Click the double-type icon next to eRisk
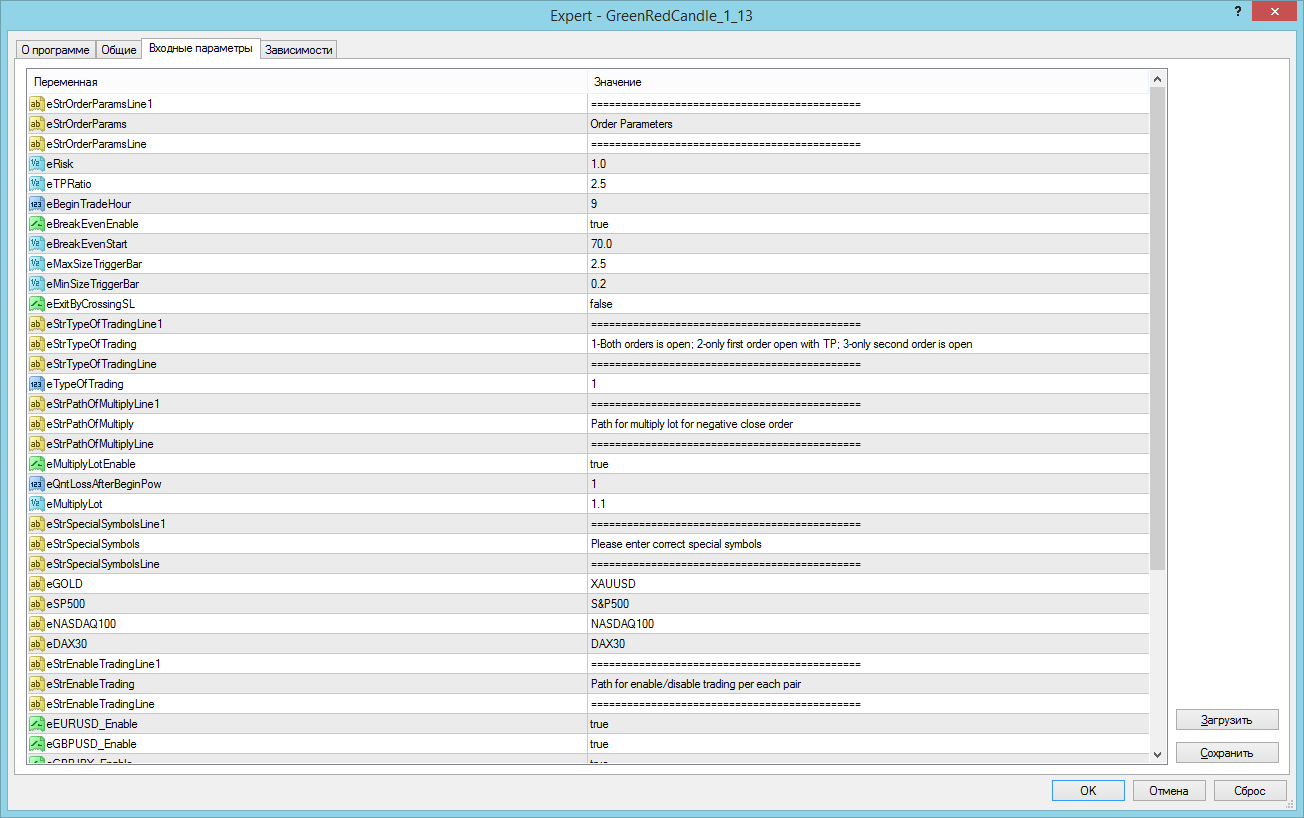The height and width of the screenshot is (818, 1304). (36, 164)
